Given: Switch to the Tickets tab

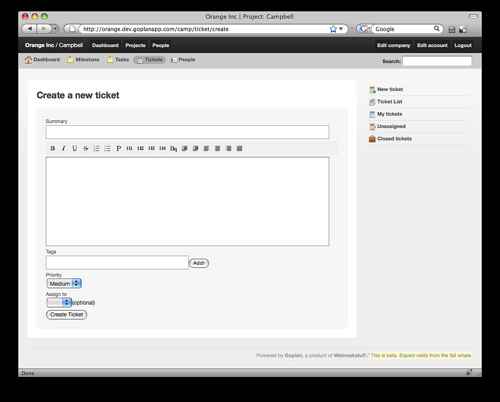Looking at the screenshot, I should click(150, 60).
